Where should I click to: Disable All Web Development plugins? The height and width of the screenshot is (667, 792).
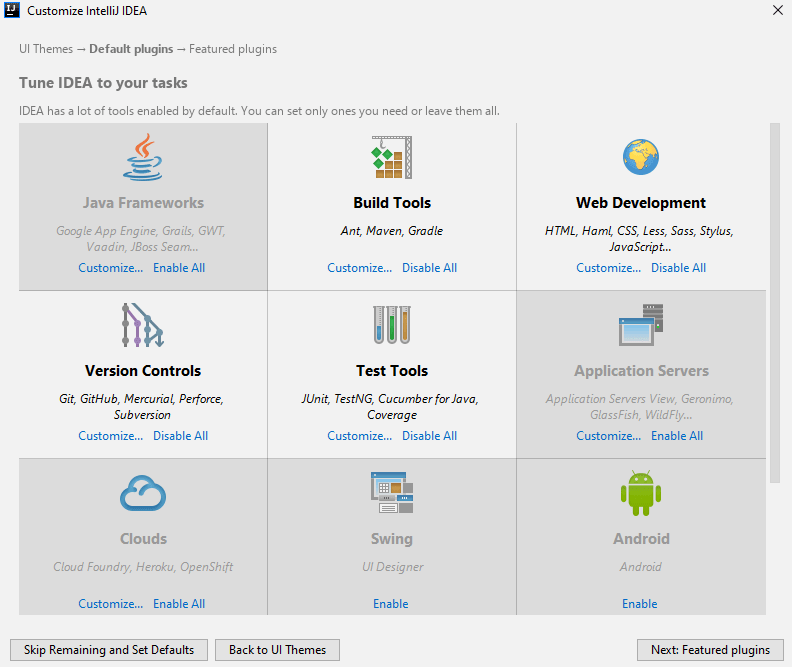tap(678, 268)
